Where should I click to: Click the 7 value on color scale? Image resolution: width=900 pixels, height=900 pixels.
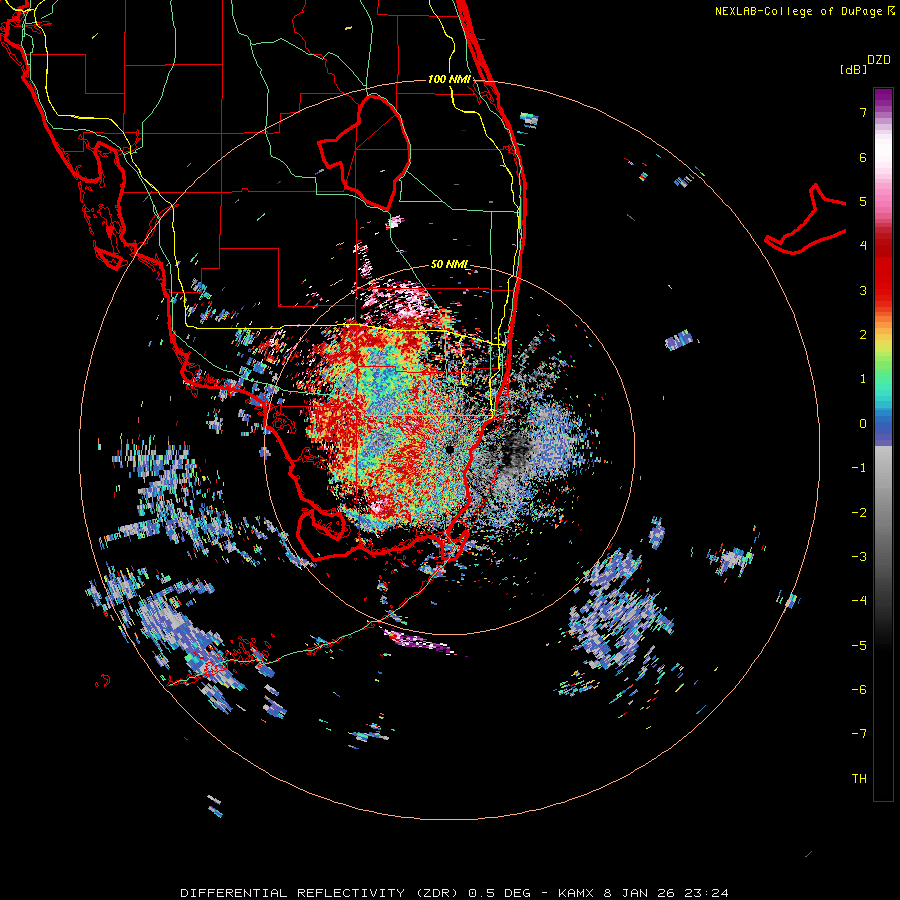[863, 112]
